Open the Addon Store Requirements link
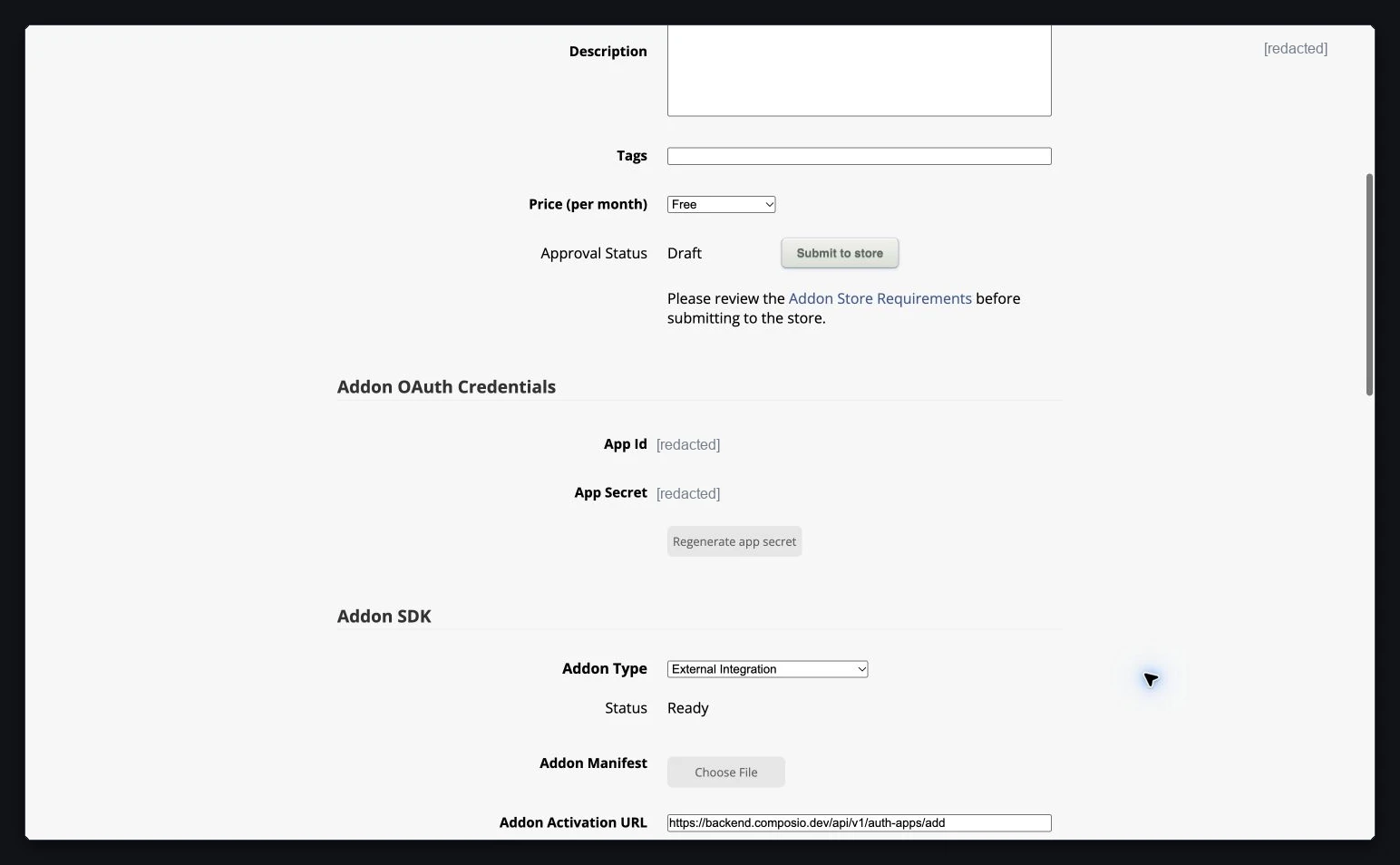 [880, 298]
